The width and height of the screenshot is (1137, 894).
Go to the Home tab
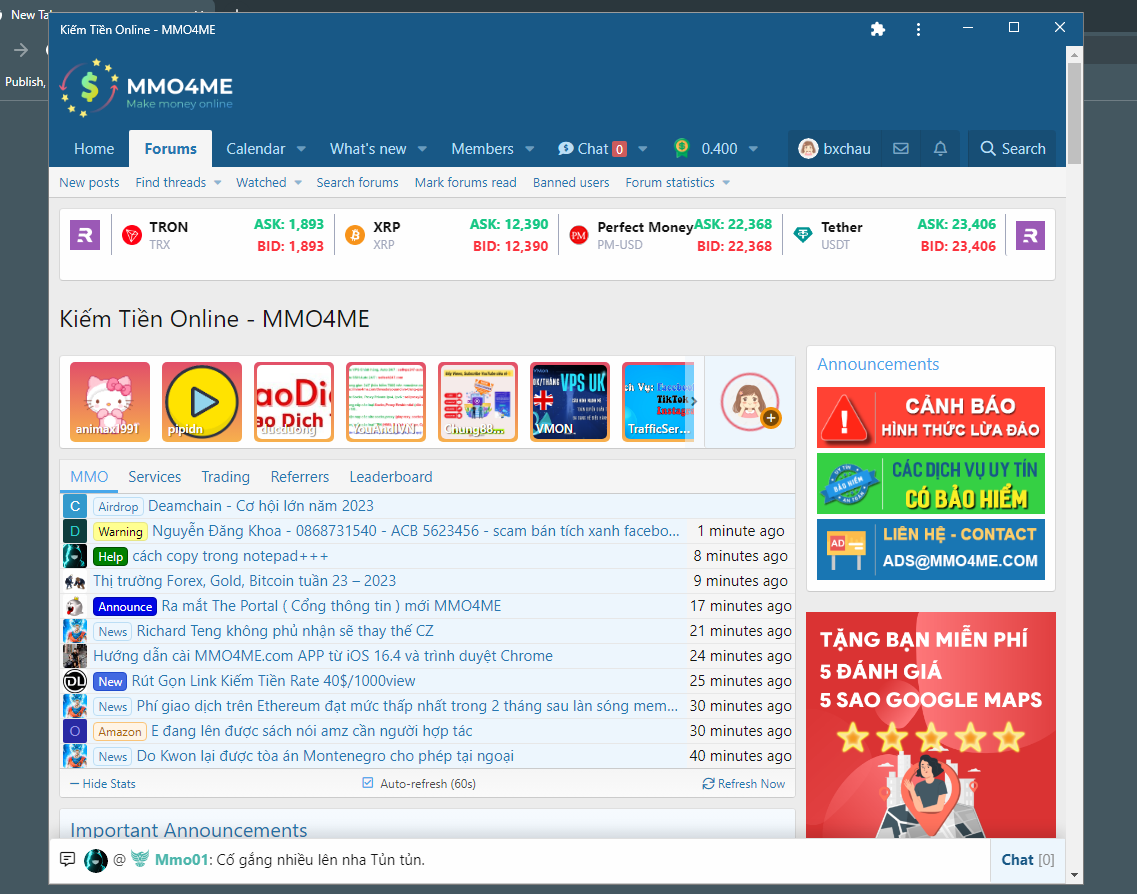coord(94,149)
